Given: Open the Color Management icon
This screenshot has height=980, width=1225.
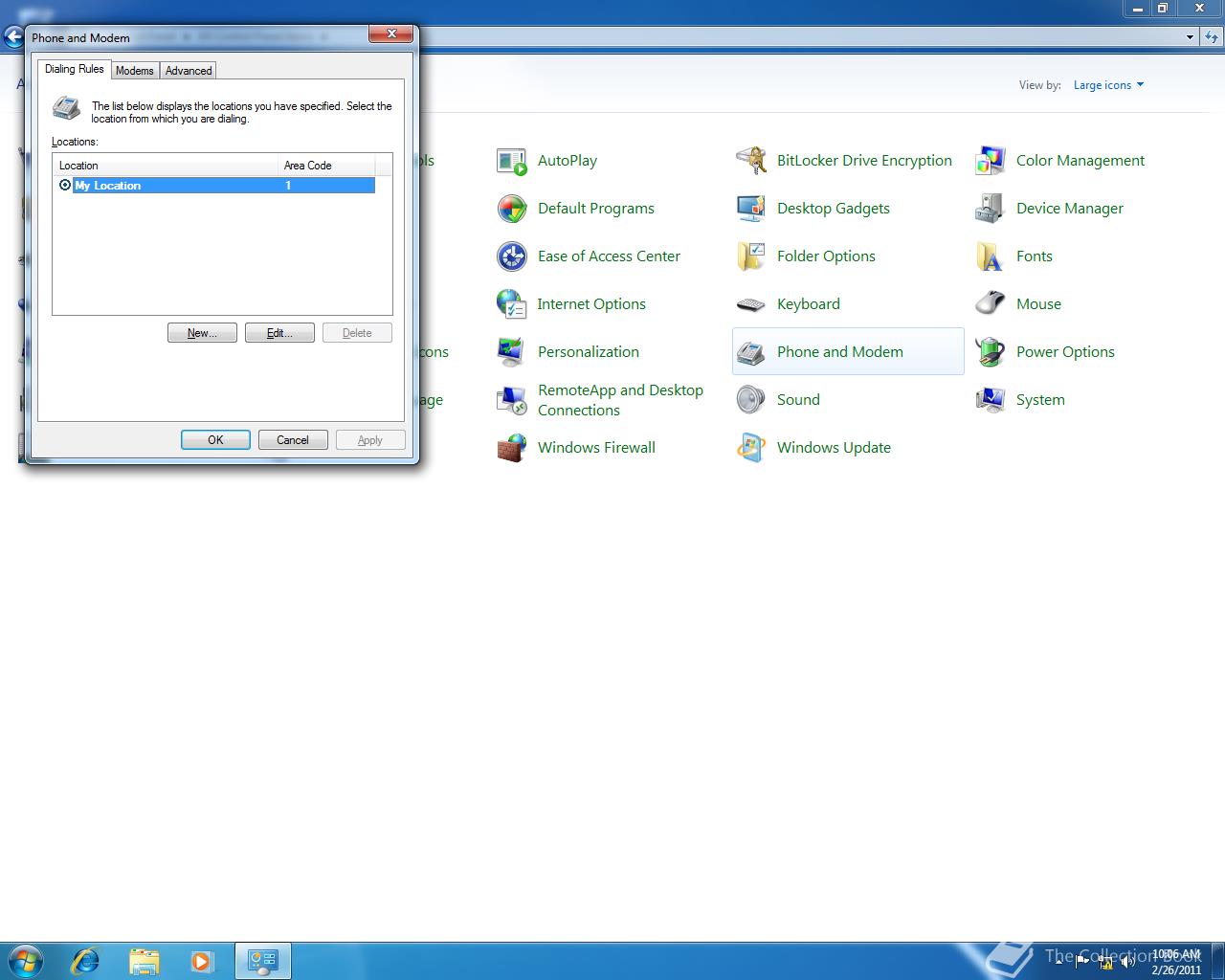Looking at the screenshot, I should coord(991,161).
